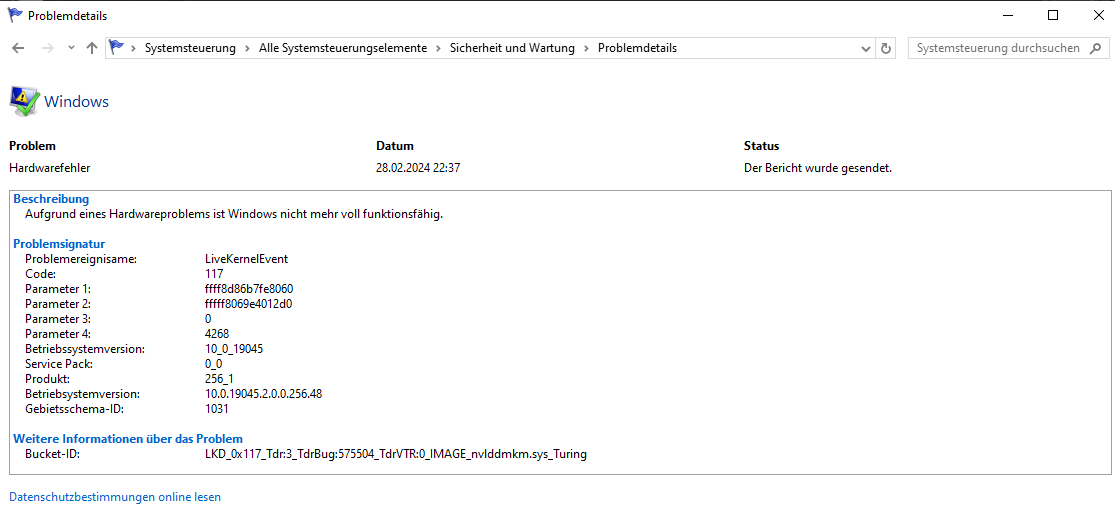Click the Problemsignatur section heading
Image resolution: width=1115 pixels, height=514 pixels.
[59, 244]
